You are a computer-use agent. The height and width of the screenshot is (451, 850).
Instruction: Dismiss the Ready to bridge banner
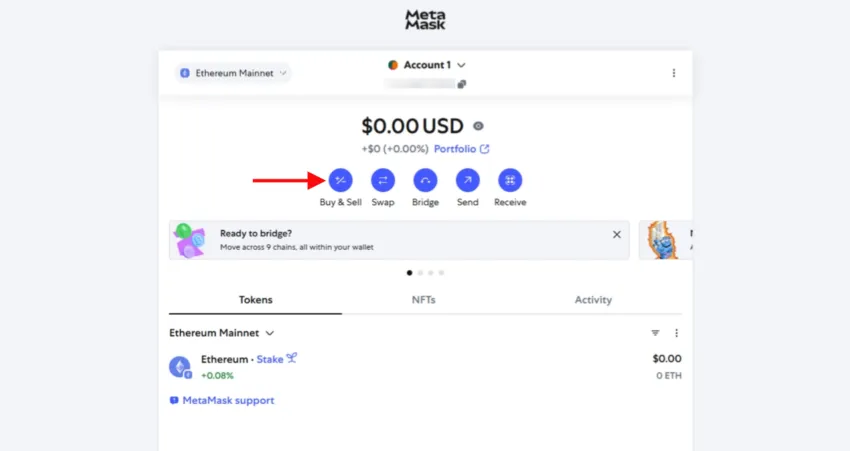616,234
